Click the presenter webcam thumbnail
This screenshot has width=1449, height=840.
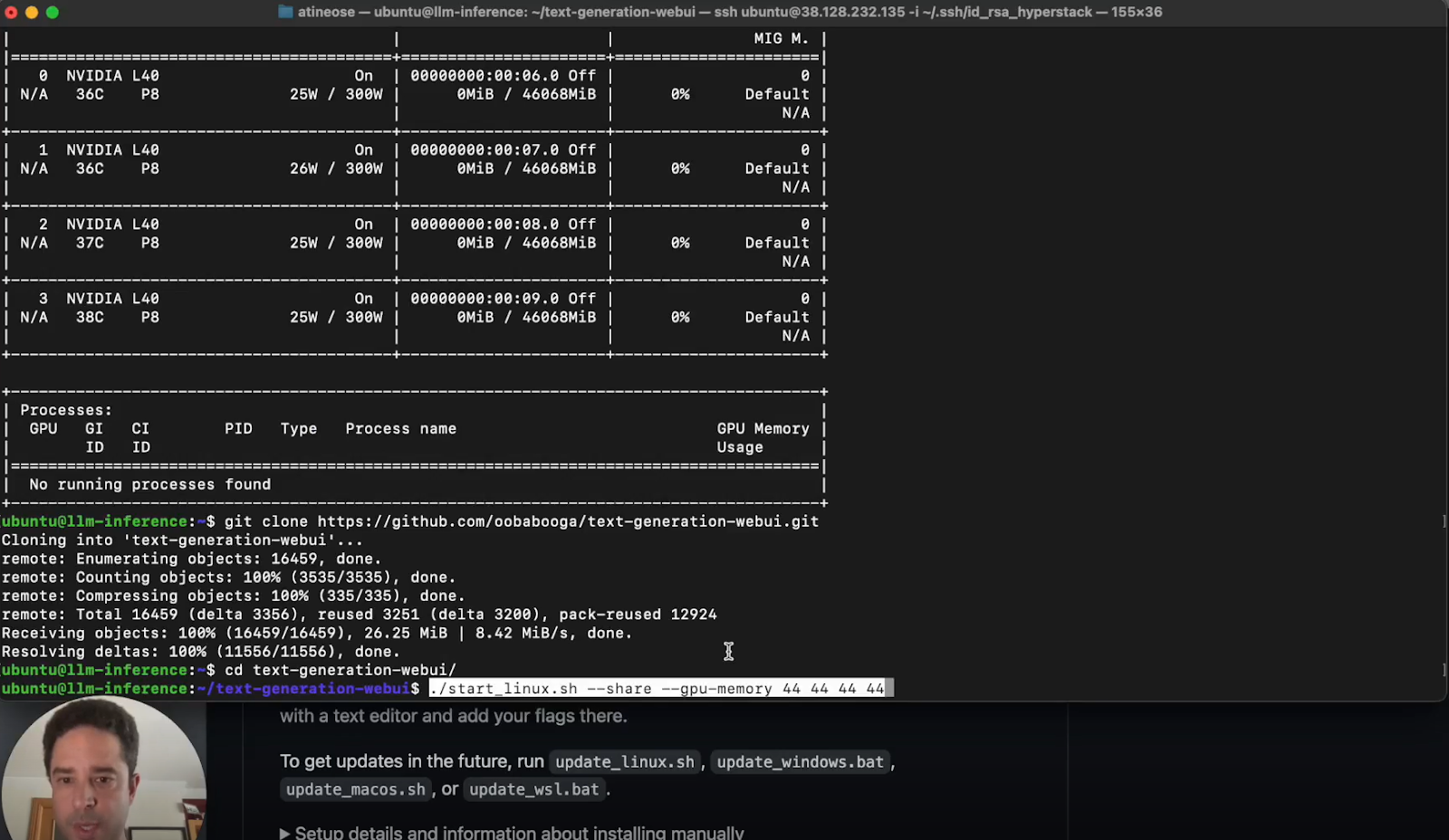[102, 770]
